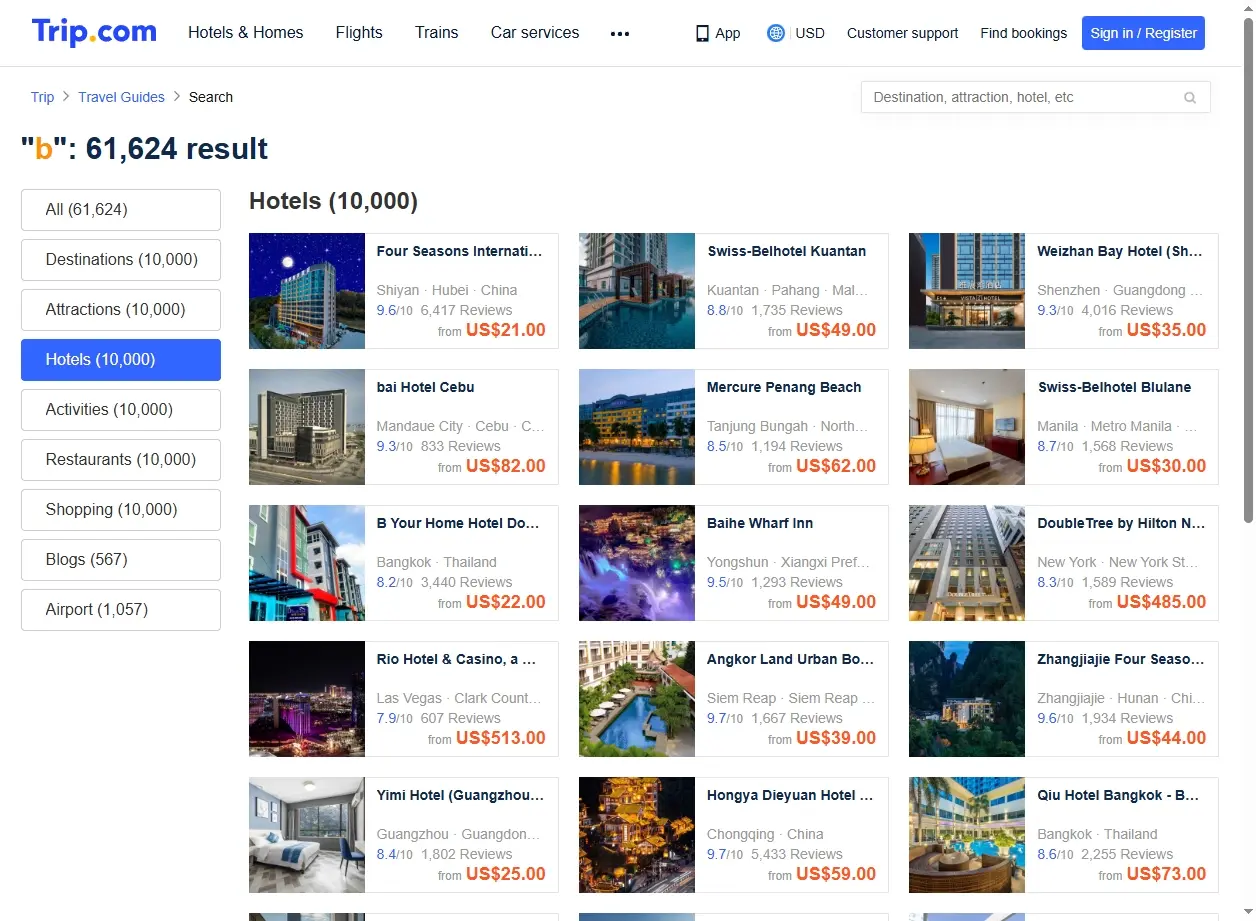The width and height of the screenshot is (1256, 921).
Task: Click Qiu Hotel Bangkok title
Action: 1118,795
